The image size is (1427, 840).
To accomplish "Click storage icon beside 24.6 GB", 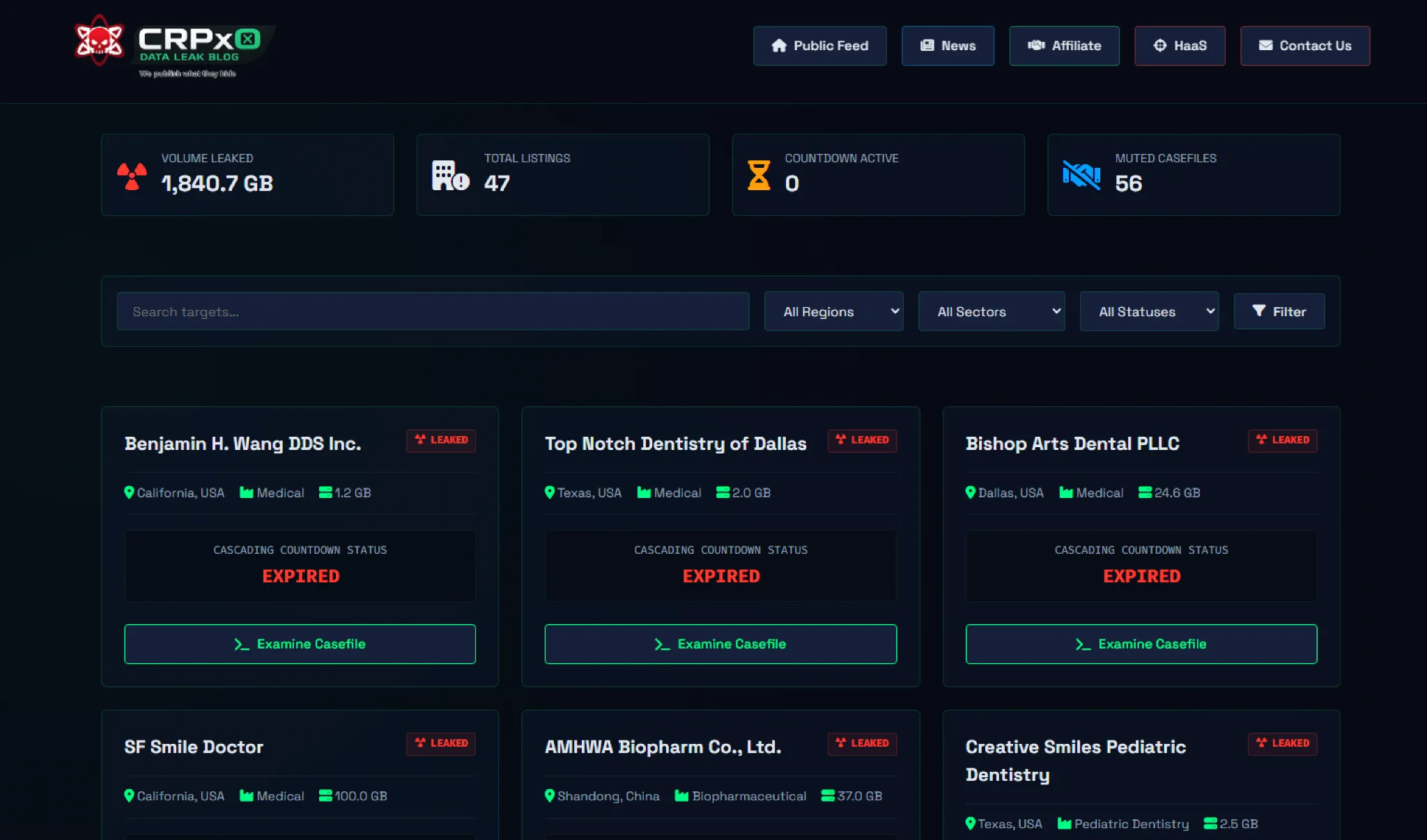I will click(x=1144, y=492).
